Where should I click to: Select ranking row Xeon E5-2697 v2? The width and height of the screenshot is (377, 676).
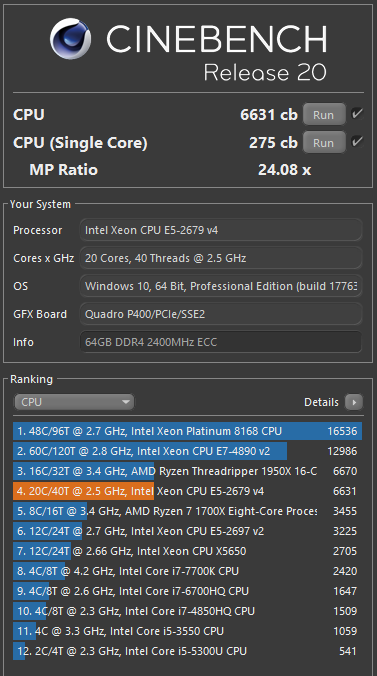(x=187, y=531)
